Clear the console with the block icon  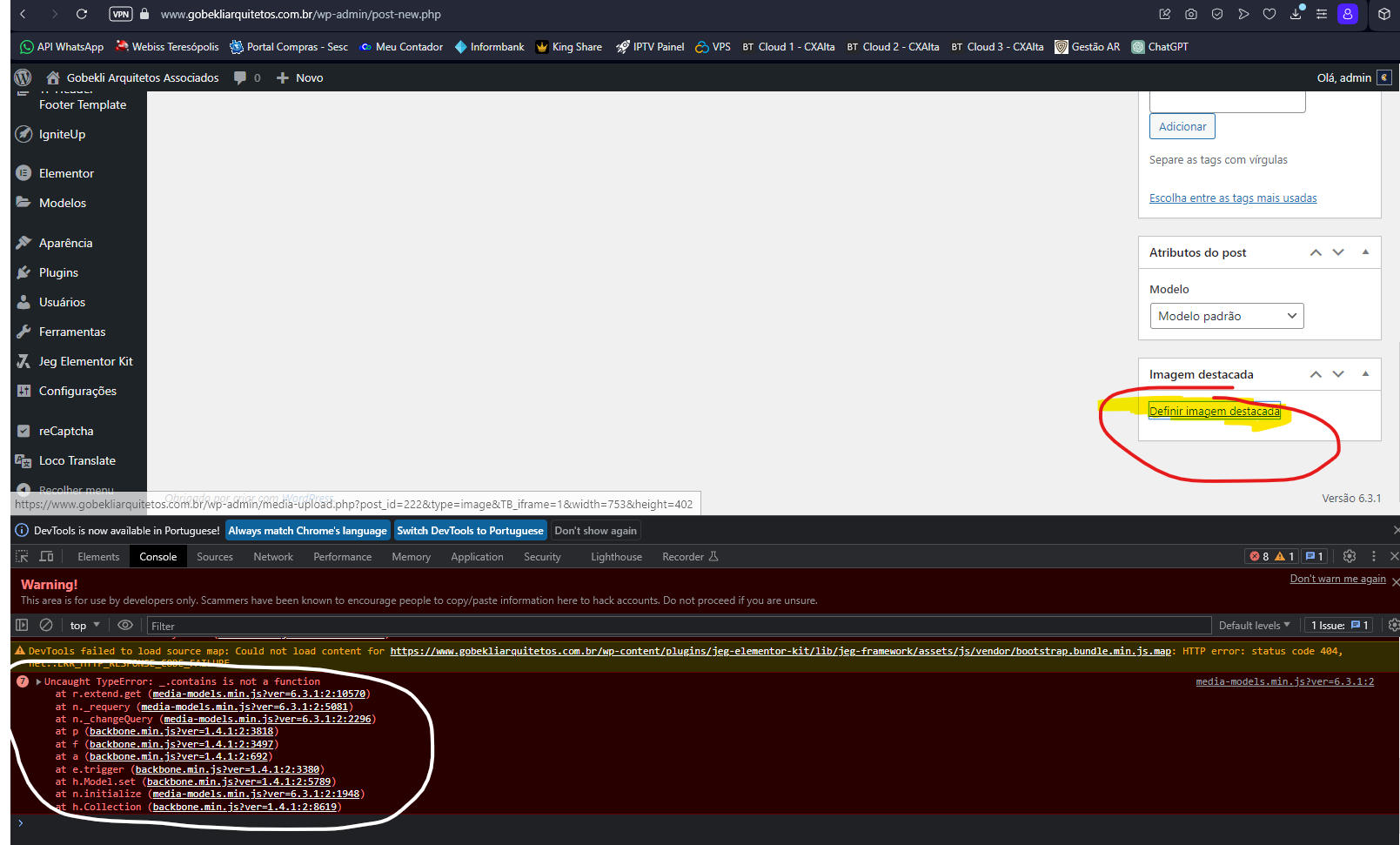[45, 625]
